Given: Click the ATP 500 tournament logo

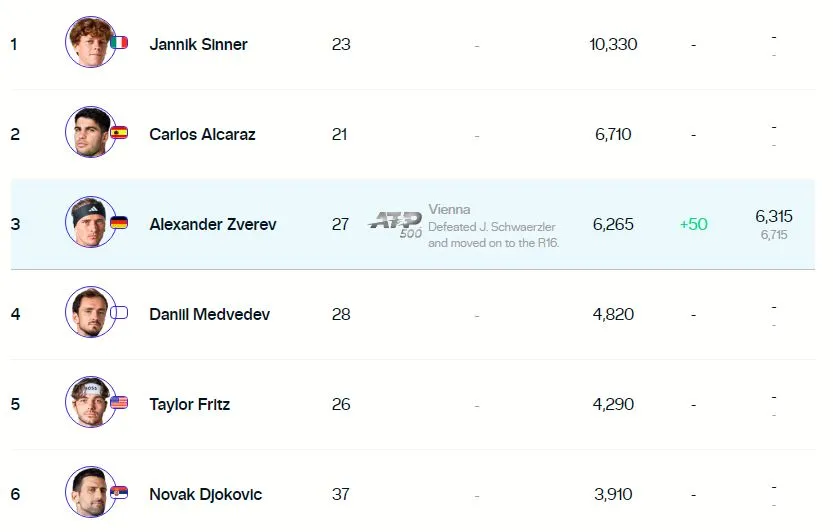Looking at the screenshot, I should coord(396,224).
